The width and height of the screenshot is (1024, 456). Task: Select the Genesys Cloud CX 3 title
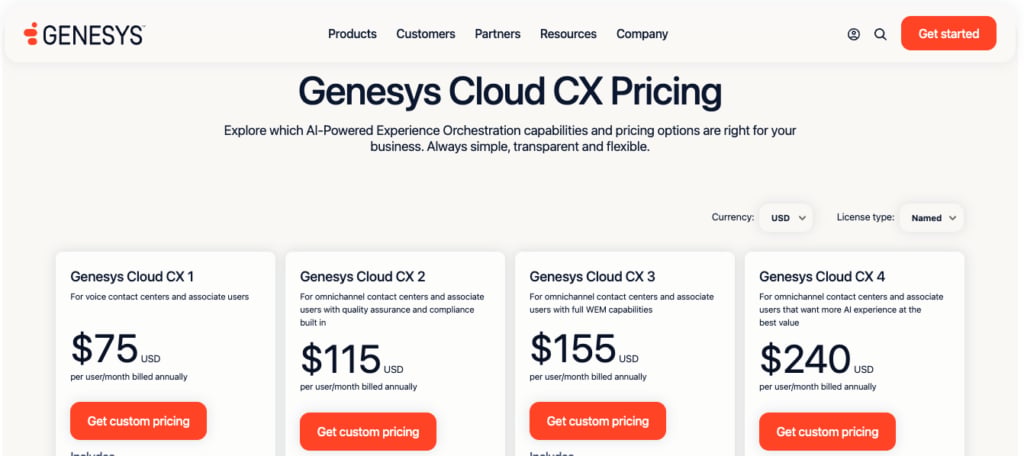coord(592,276)
